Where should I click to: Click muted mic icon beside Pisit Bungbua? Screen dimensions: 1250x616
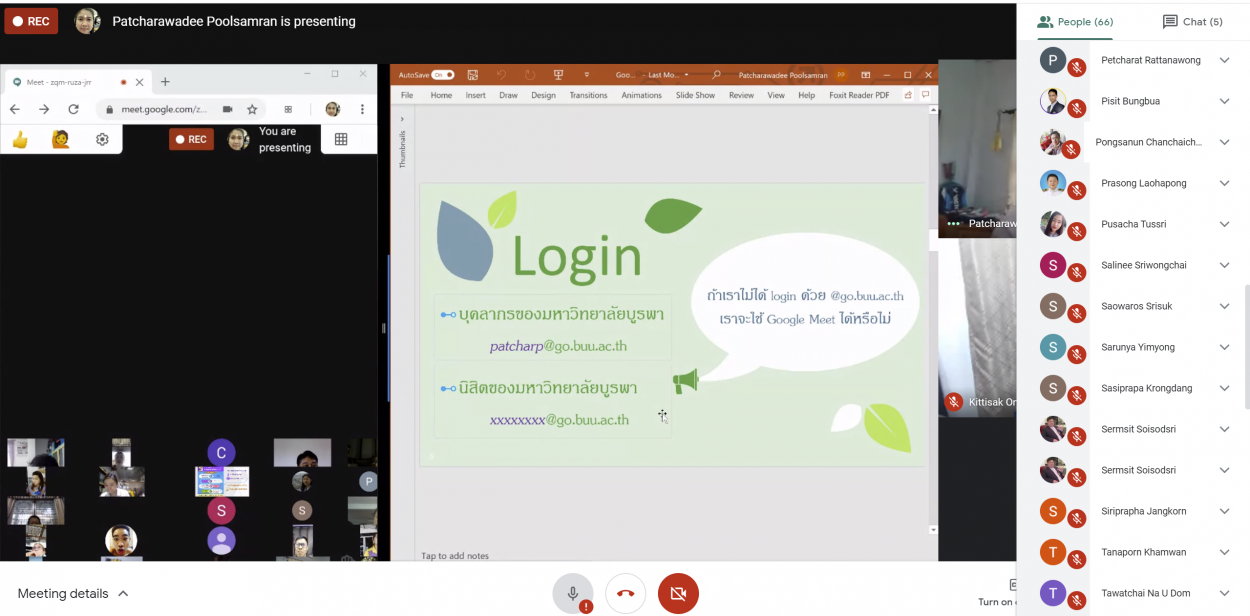click(1077, 109)
